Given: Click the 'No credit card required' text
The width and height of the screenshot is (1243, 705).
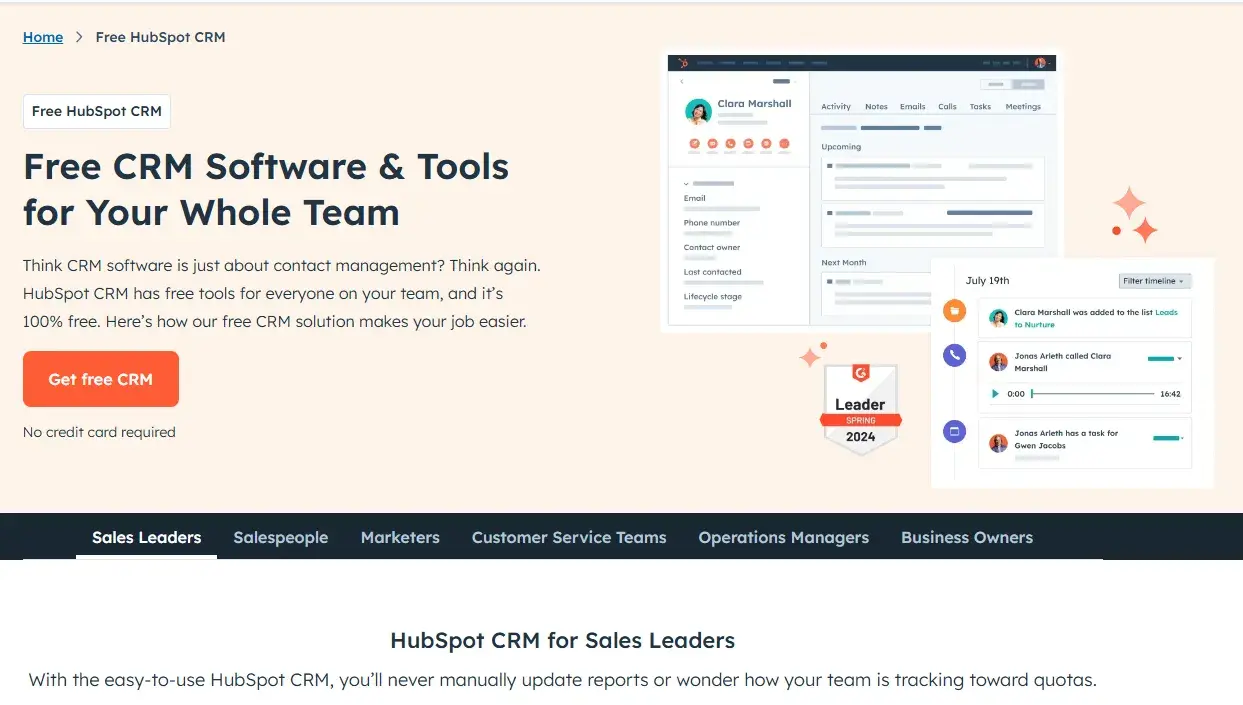Looking at the screenshot, I should pyautogui.click(x=99, y=432).
